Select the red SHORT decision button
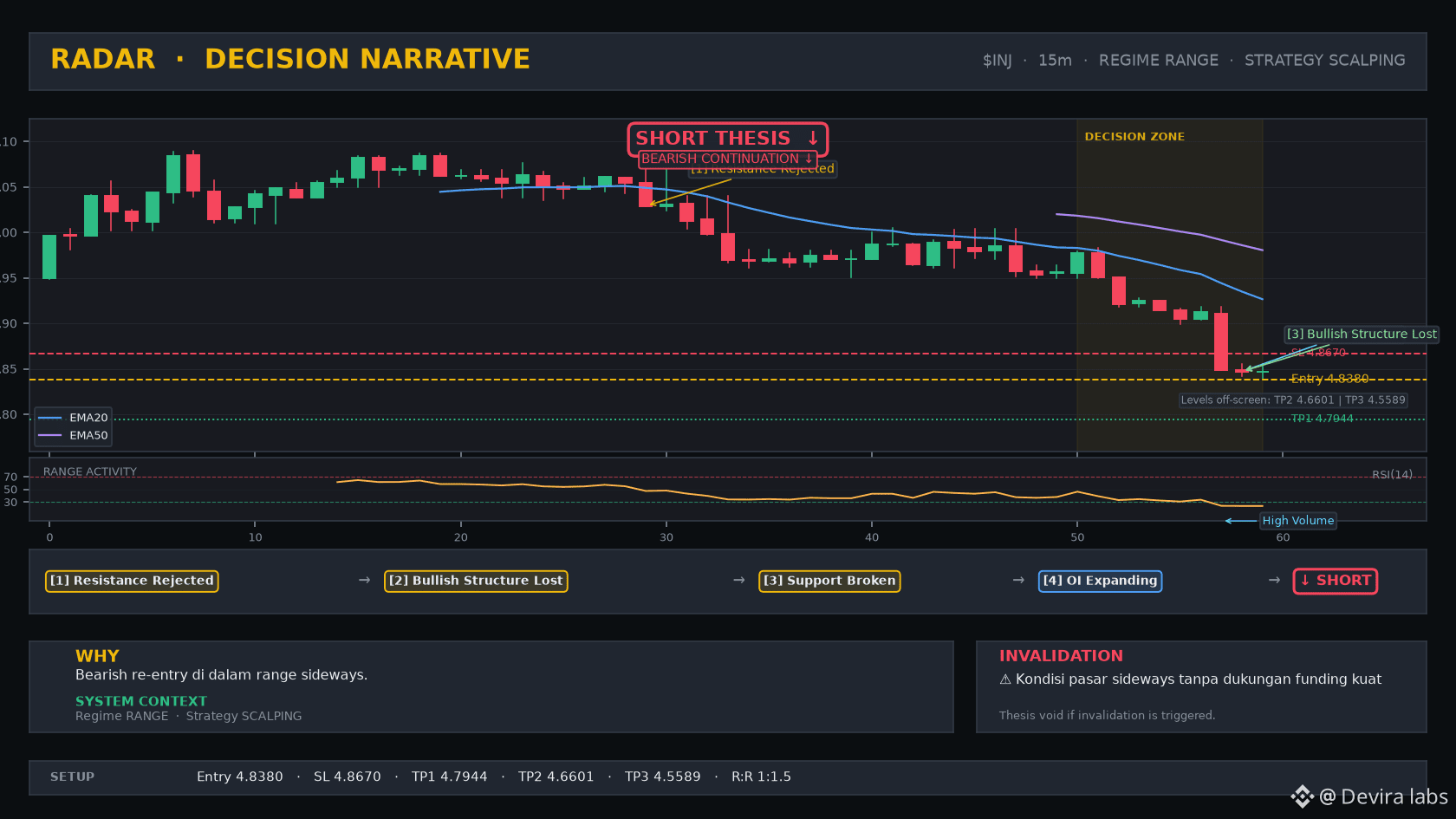The width and height of the screenshot is (1456, 819). 1335,581
